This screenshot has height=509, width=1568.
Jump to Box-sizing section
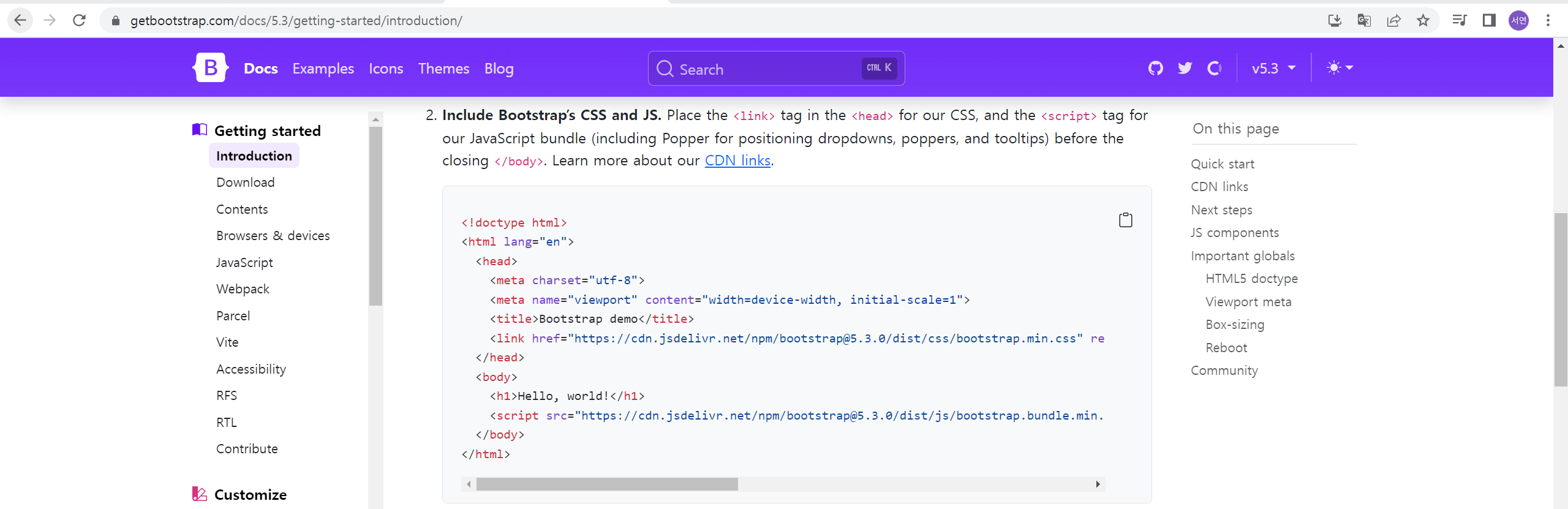(x=1235, y=325)
